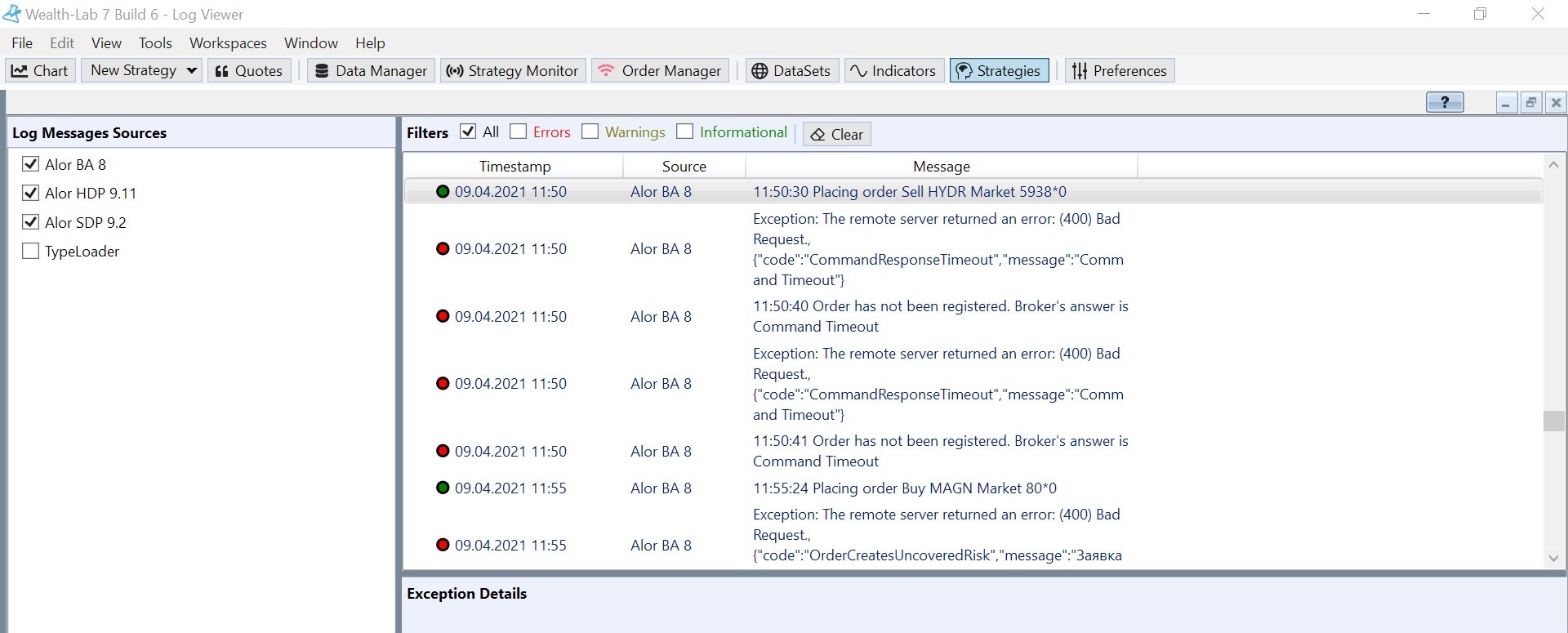Screen dimensions: 1568x633
Task: Click the question mark help button
Action: 1444,102
